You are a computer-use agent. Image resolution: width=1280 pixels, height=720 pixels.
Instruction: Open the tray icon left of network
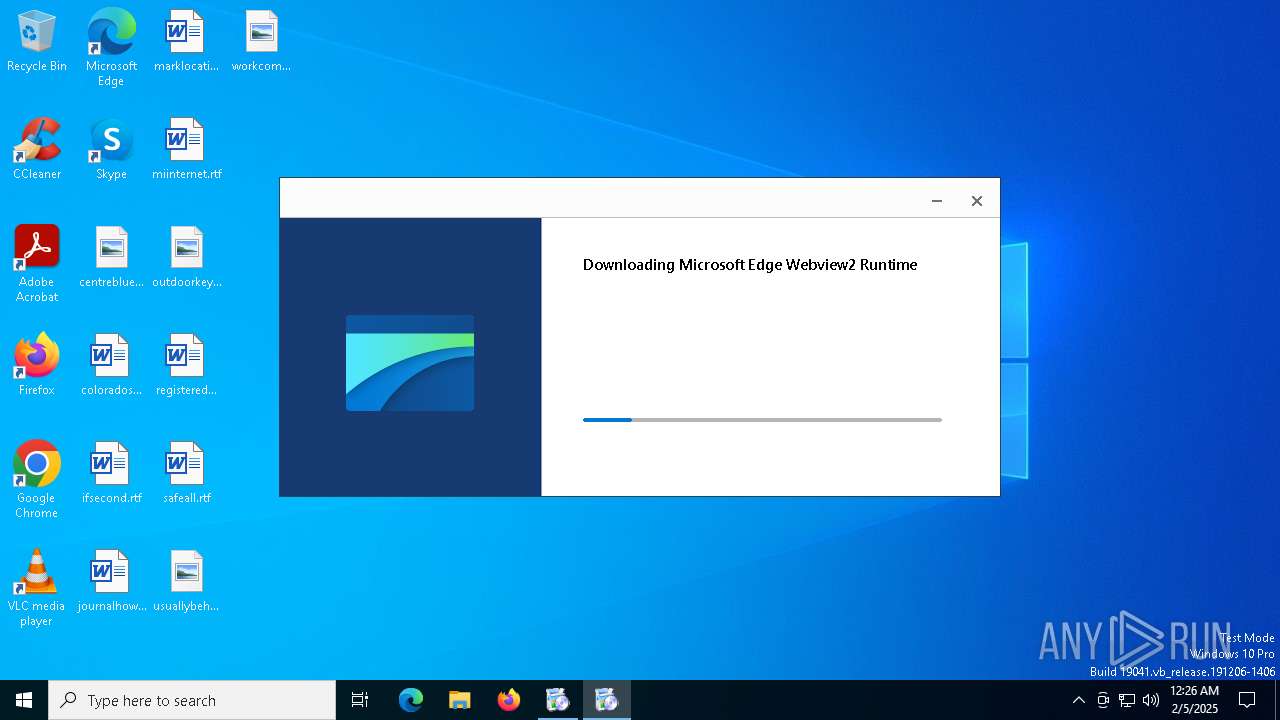point(1103,700)
